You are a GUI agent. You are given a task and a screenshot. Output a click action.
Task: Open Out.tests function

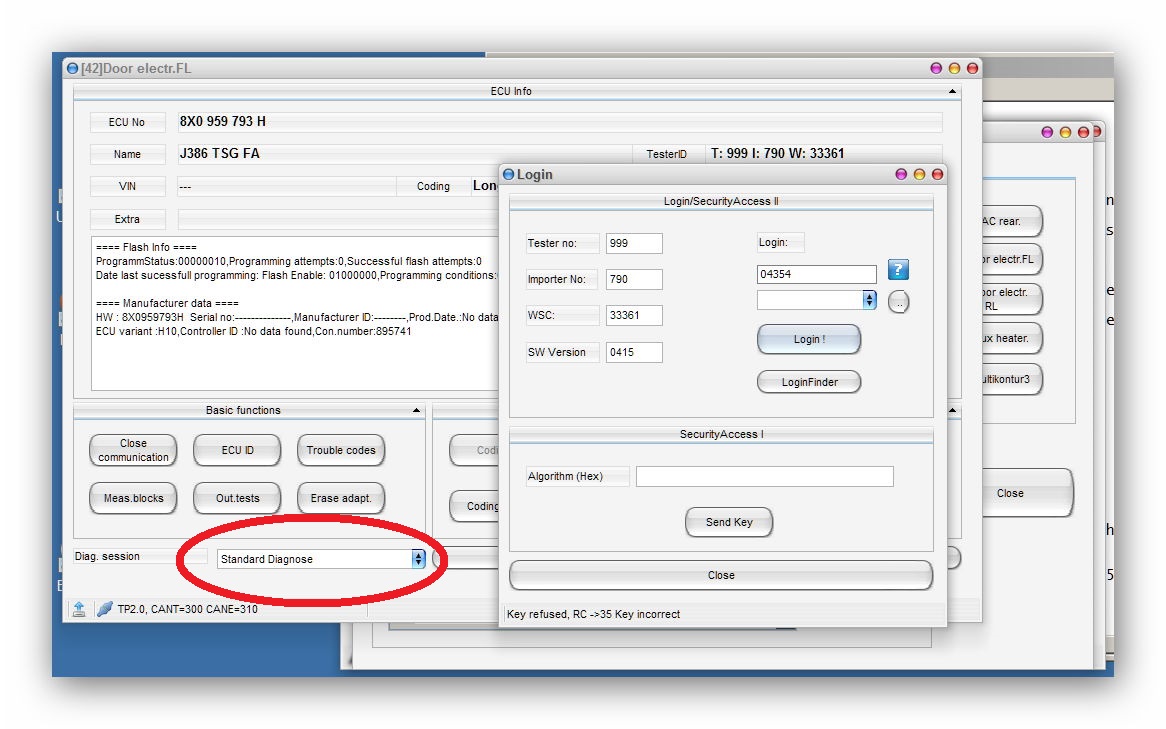[237, 498]
